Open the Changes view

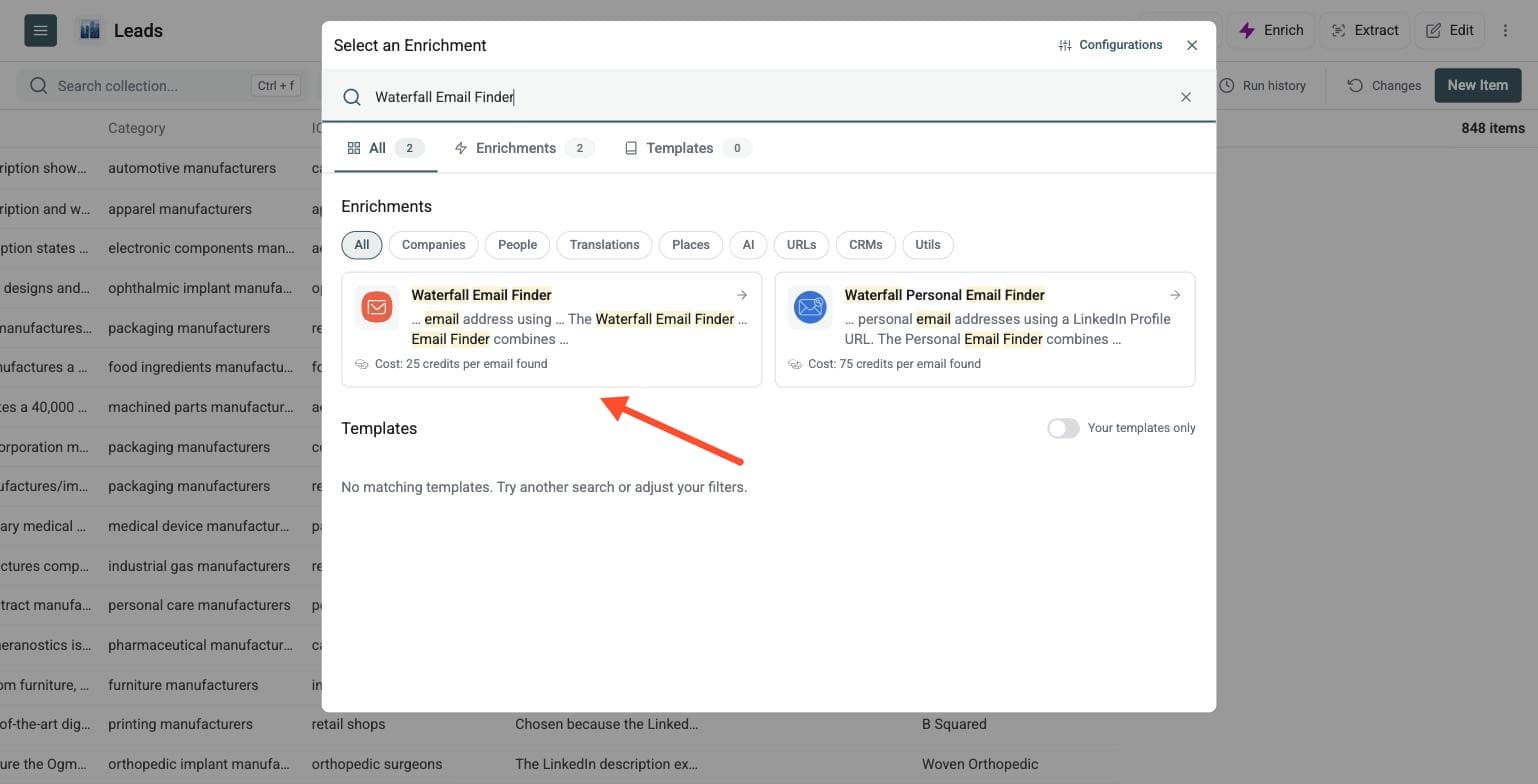coord(1384,86)
